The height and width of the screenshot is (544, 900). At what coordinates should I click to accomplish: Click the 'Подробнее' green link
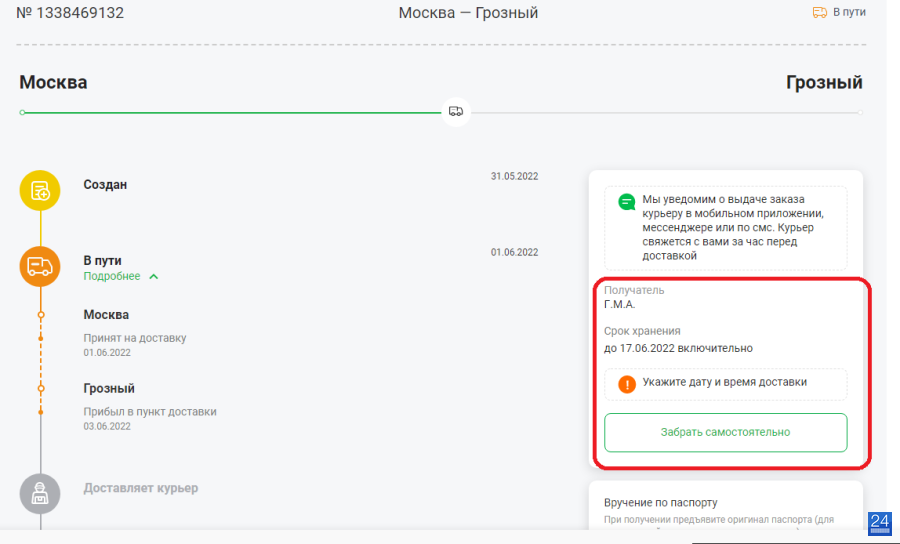tap(112, 276)
